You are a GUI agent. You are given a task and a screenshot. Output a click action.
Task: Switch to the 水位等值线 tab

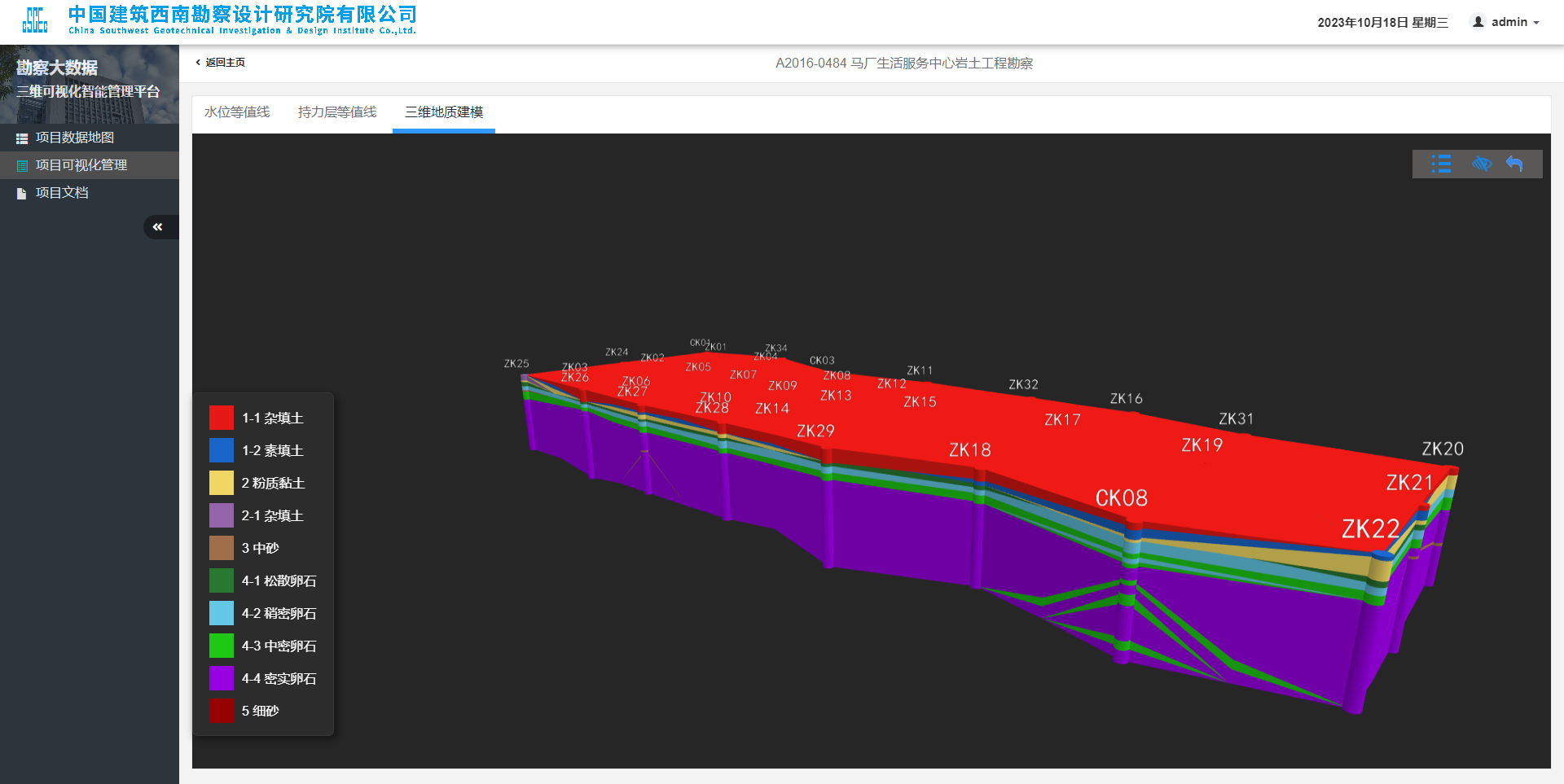[x=237, y=112]
